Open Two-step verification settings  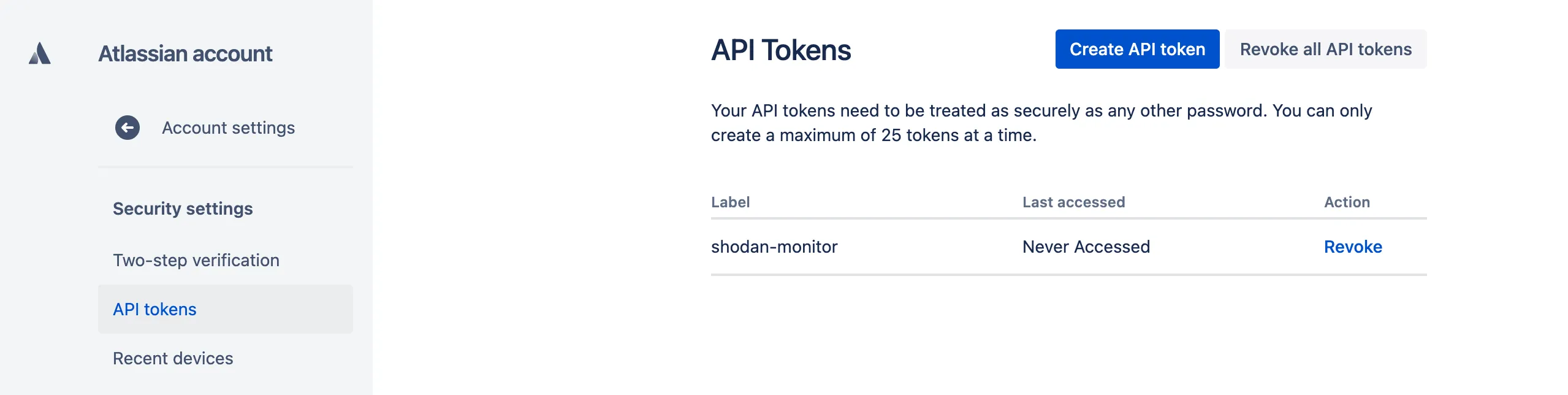pos(195,260)
